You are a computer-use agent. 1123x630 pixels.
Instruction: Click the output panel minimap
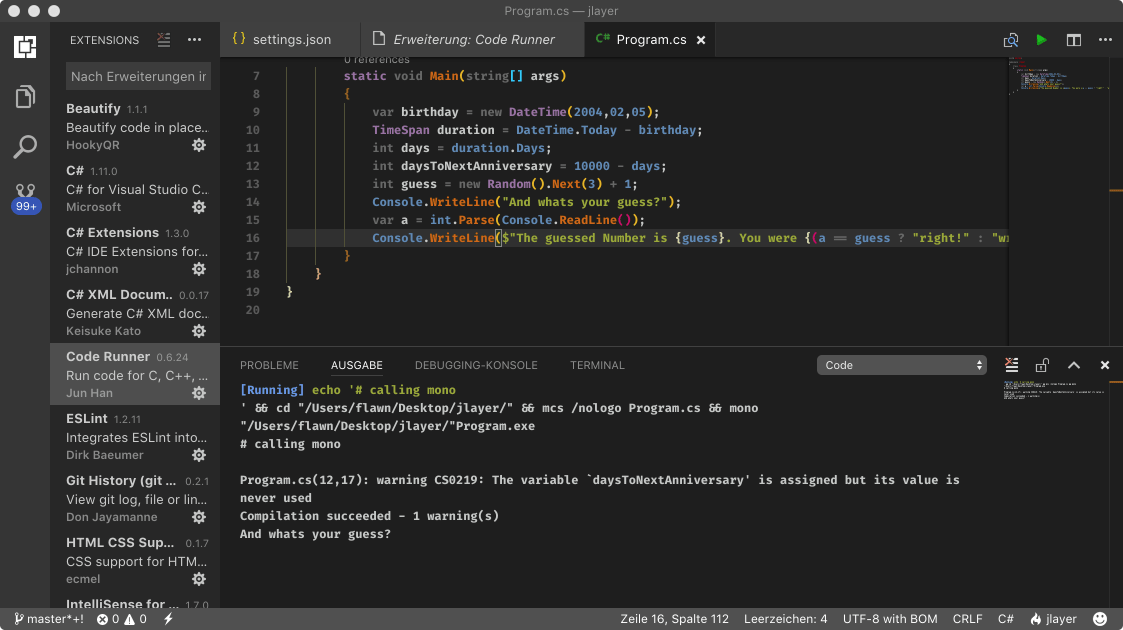[1054, 390]
